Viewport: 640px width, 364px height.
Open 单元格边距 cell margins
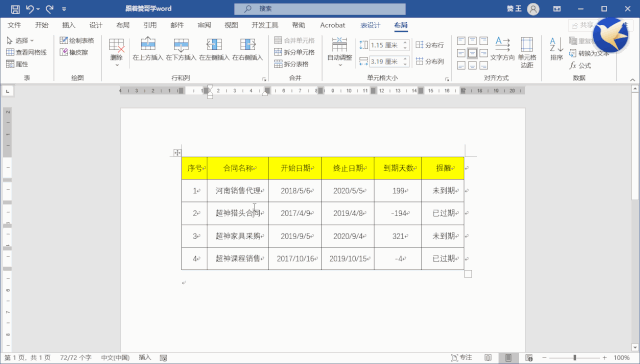point(527,52)
